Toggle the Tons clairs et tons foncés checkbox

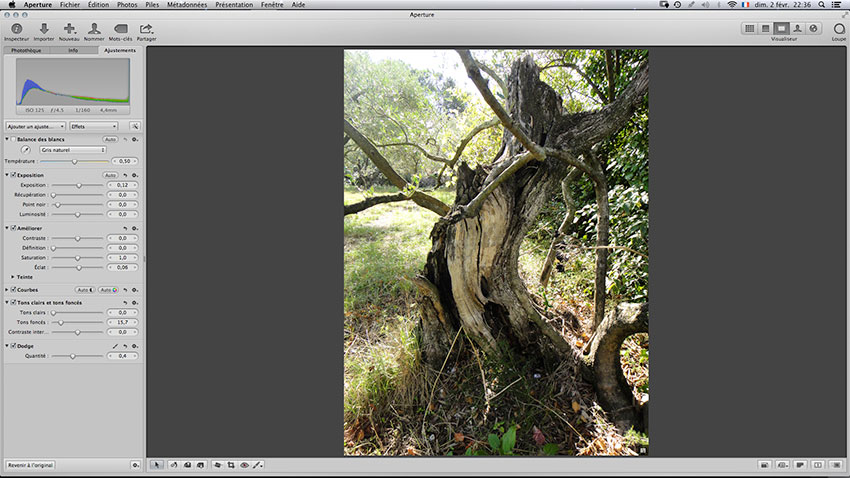(x=14, y=302)
